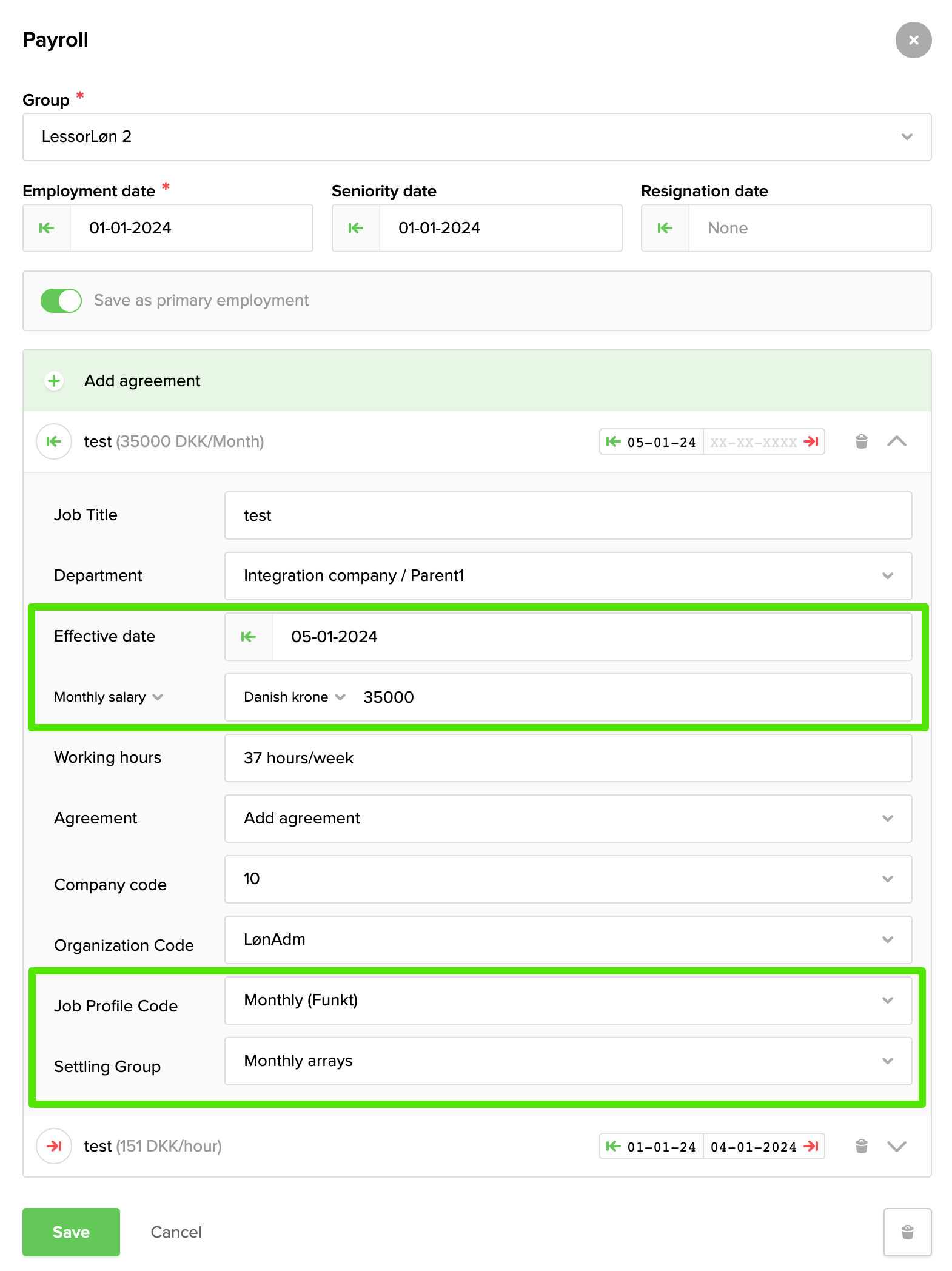The image size is (952, 1271).
Task: Click the green arrow icon in Seniority date
Action: (x=356, y=228)
